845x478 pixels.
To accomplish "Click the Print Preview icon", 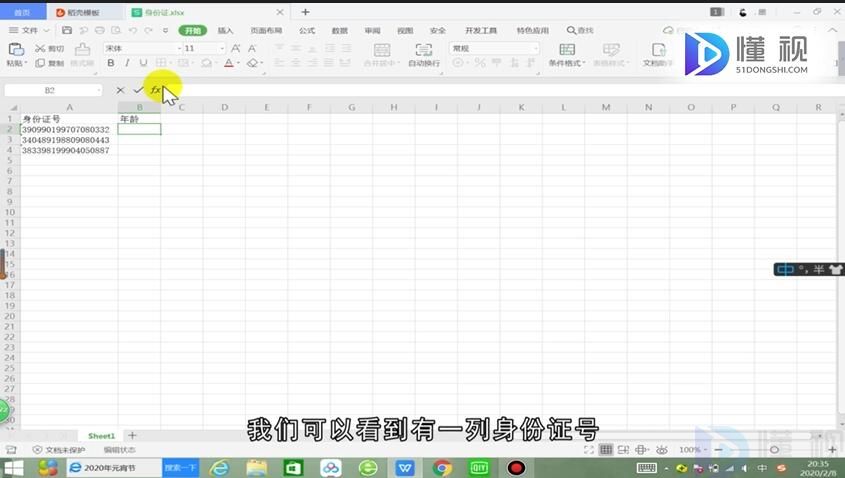I will coord(116,30).
